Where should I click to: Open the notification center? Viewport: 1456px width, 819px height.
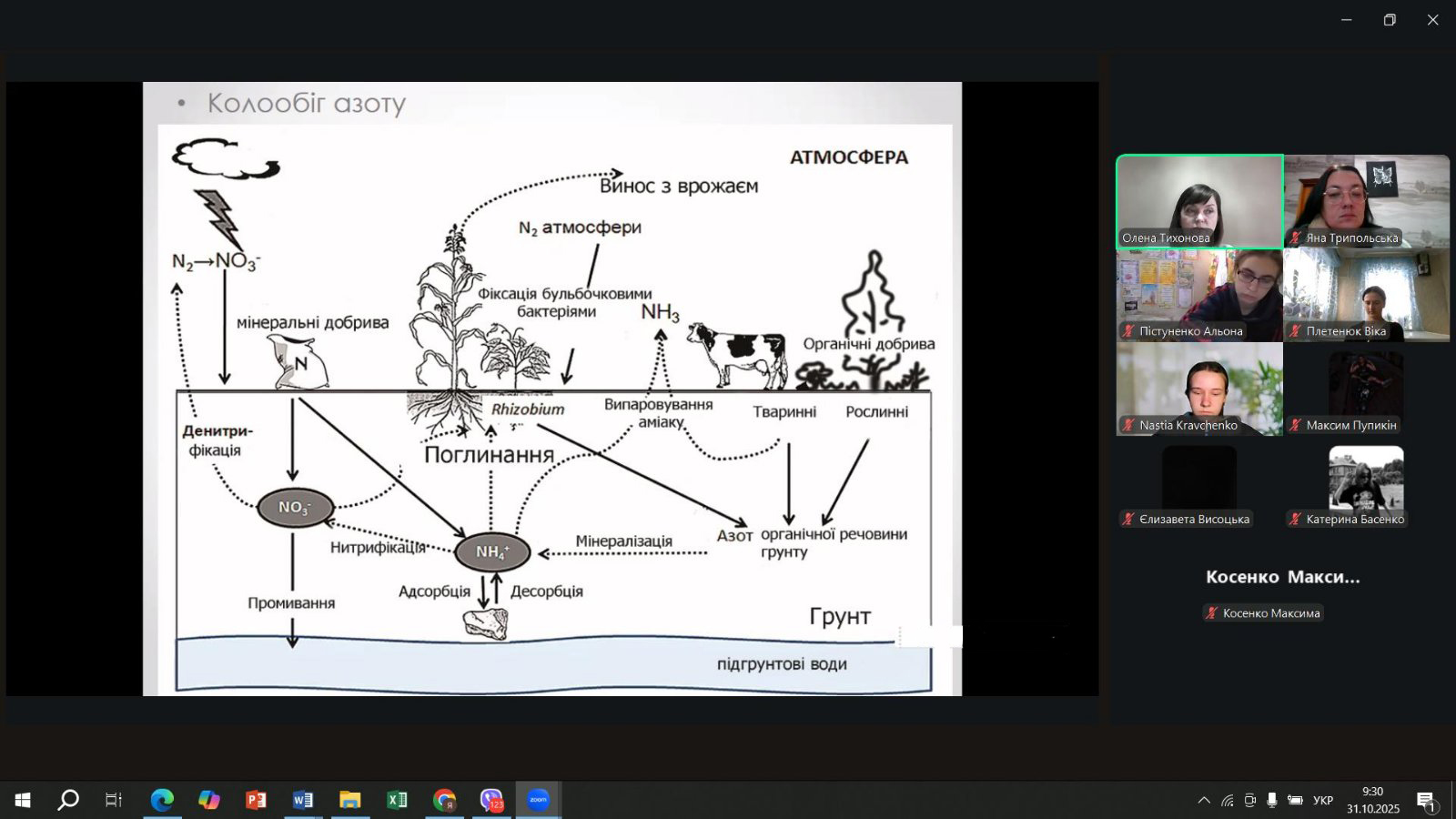(x=1426, y=800)
